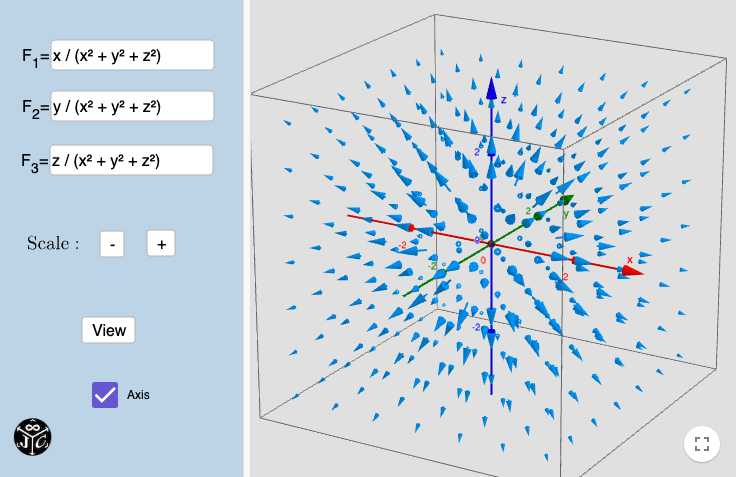Viewport: 736px width, 477px height.
Task: Select the green point on the y-axis
Action: coord(538,216)
